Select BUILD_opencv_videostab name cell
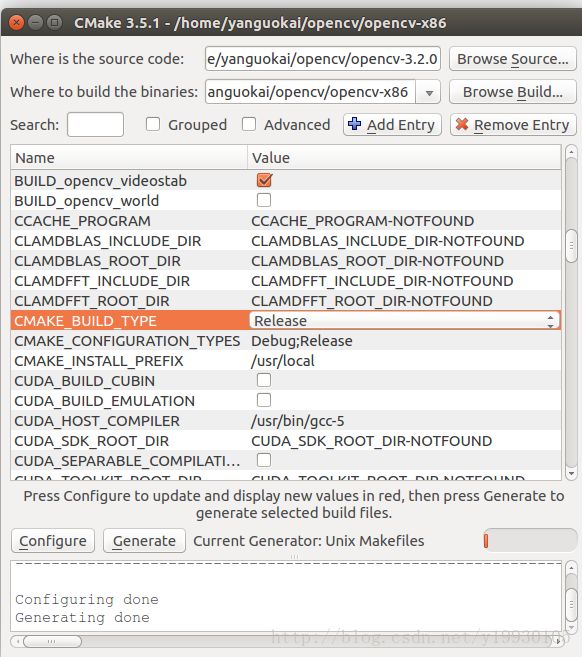The image size is (582, 657). click(x=101, y=181)
